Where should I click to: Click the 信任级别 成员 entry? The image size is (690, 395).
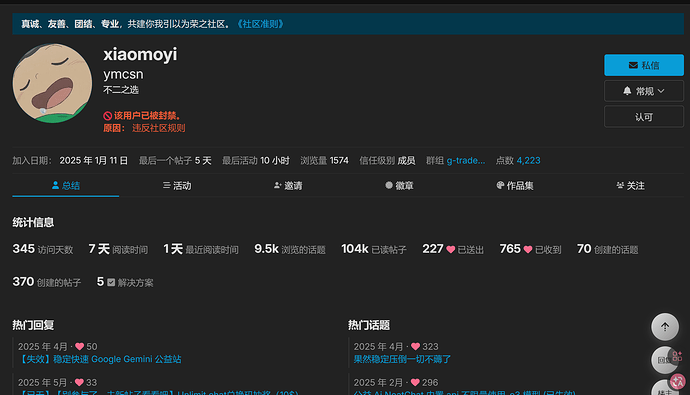387,161
